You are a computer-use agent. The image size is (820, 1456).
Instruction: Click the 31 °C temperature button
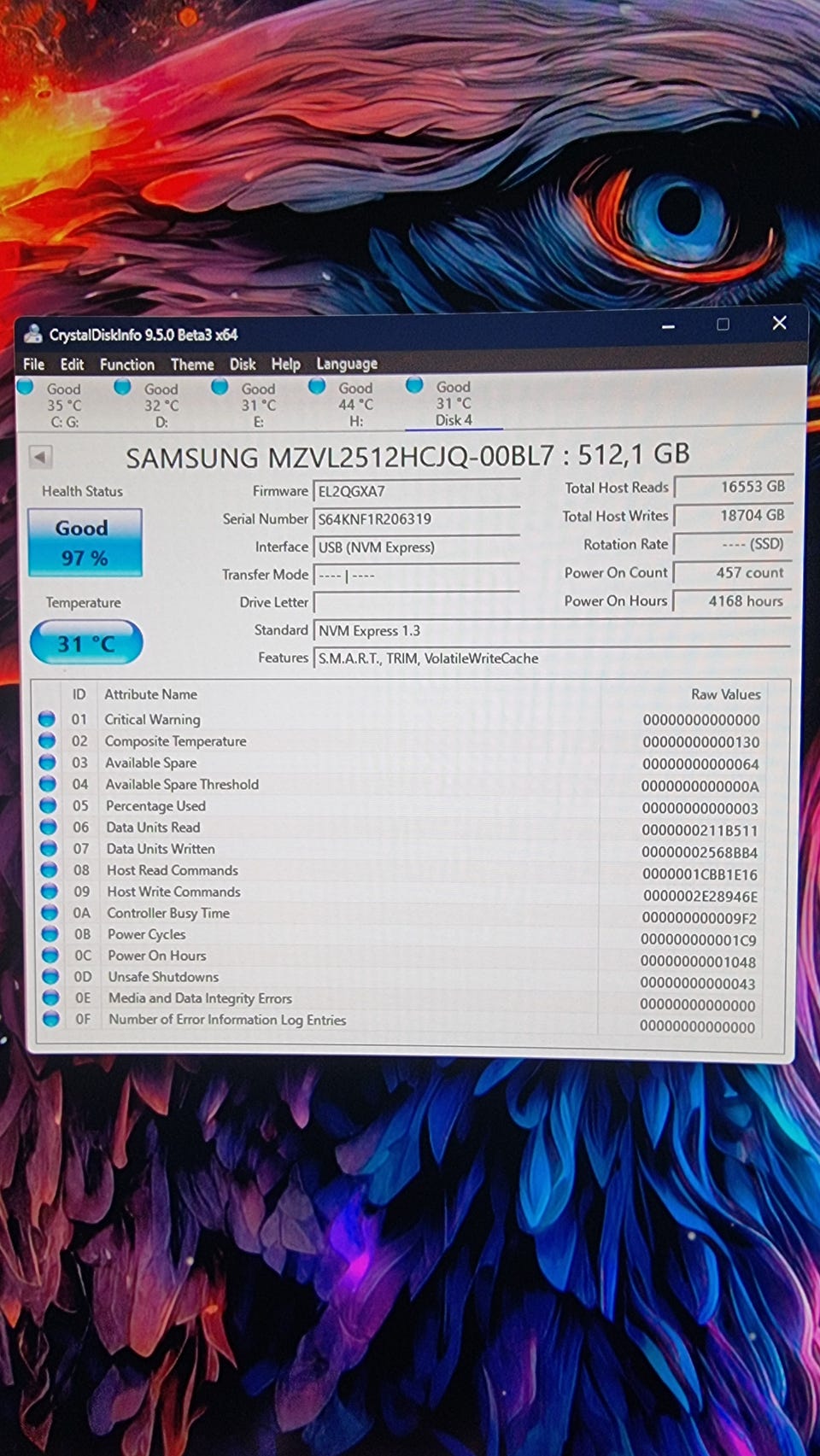pos(85,643)
